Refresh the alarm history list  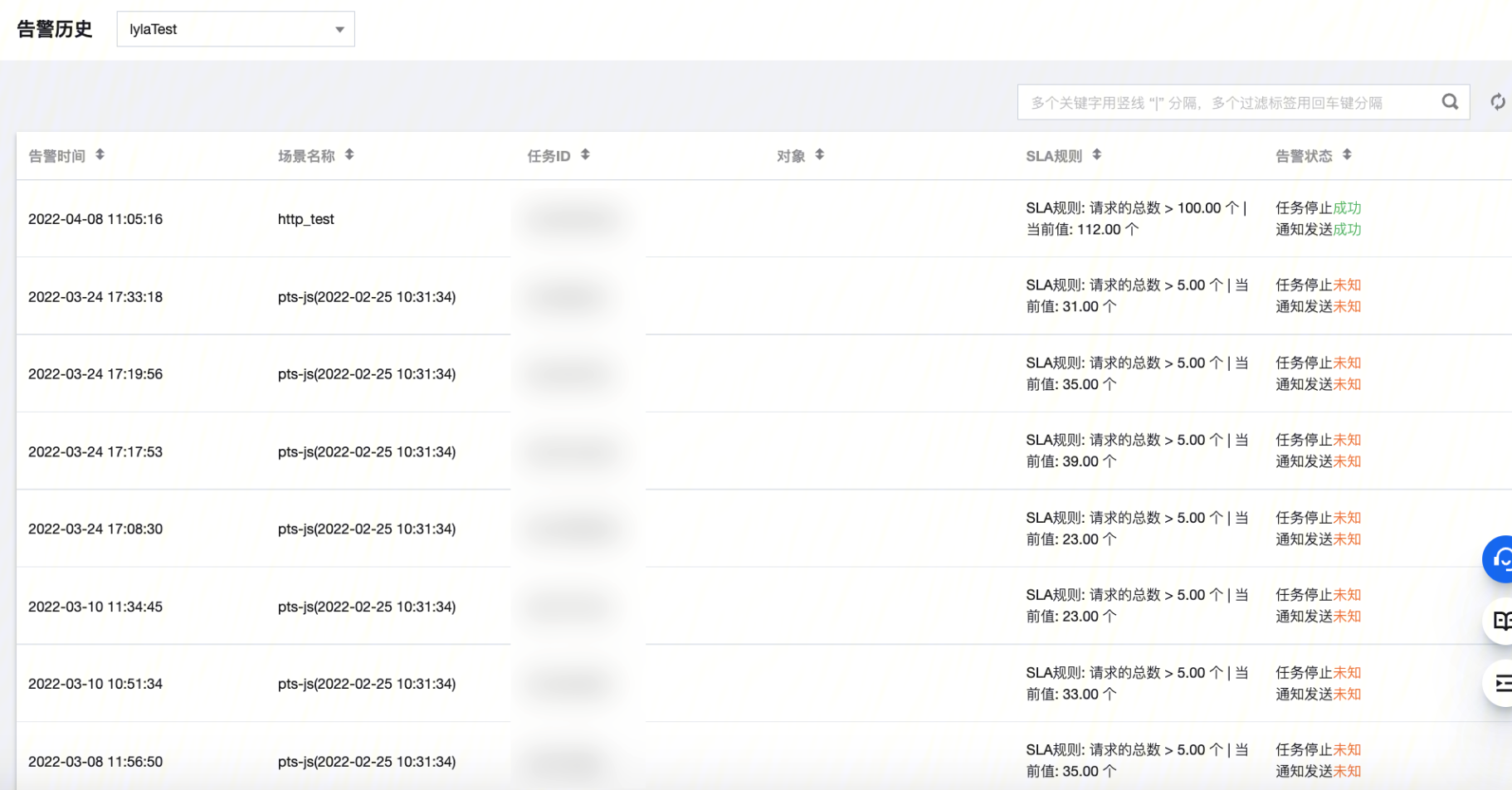(x=1498, y=102)
